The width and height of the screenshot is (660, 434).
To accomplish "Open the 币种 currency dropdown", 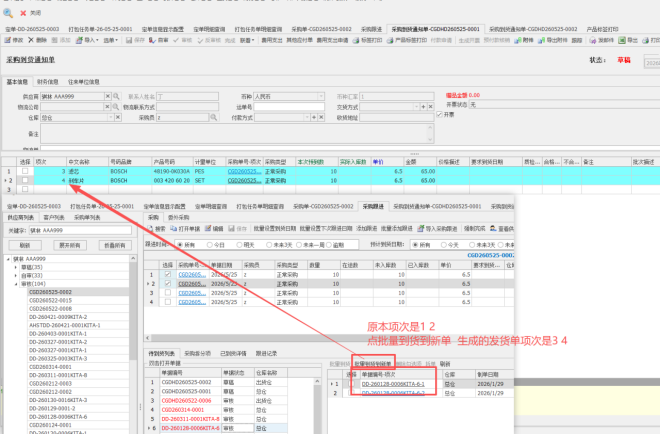I will 321,96.
